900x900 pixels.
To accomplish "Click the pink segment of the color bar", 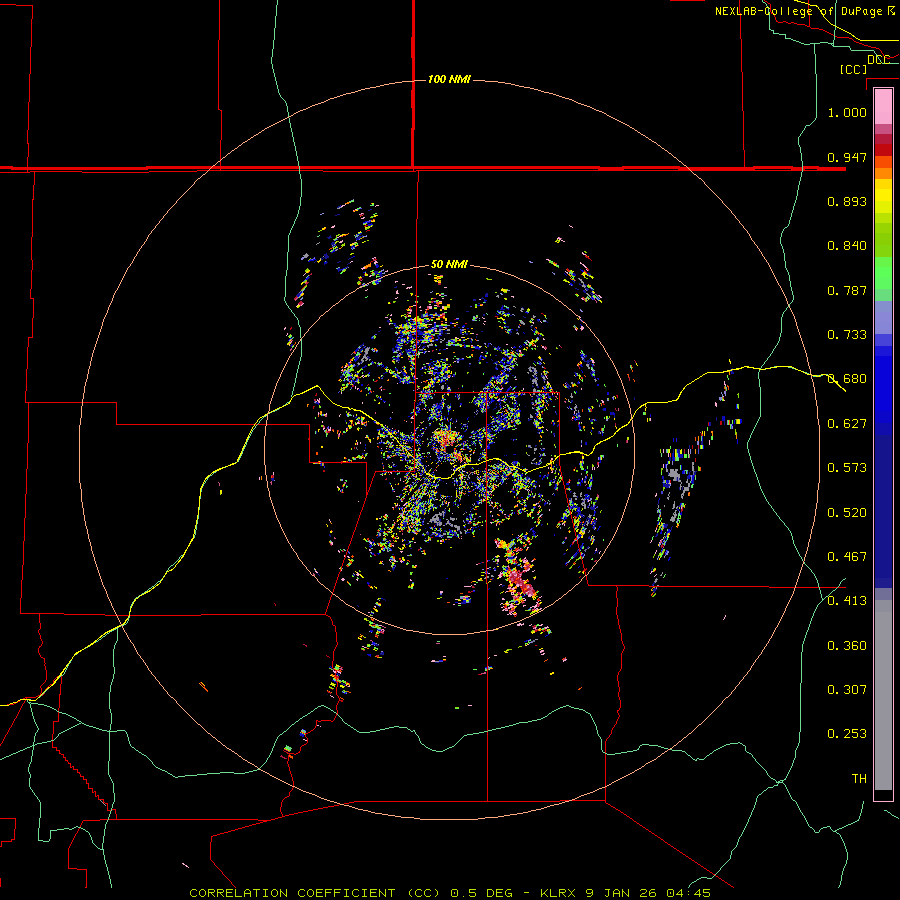I will click(x=883, y=107).
